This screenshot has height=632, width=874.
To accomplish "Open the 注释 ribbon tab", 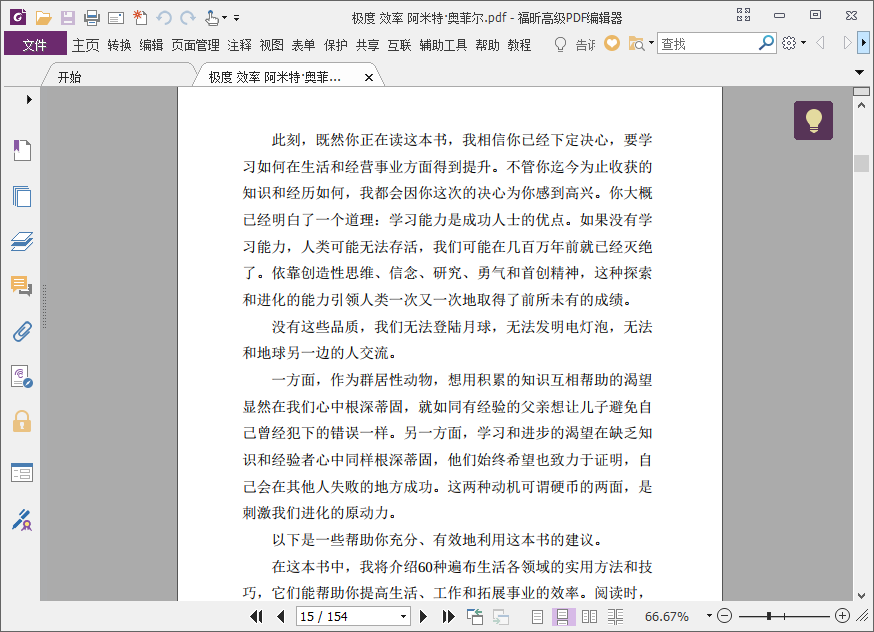I will coord(239,45).
